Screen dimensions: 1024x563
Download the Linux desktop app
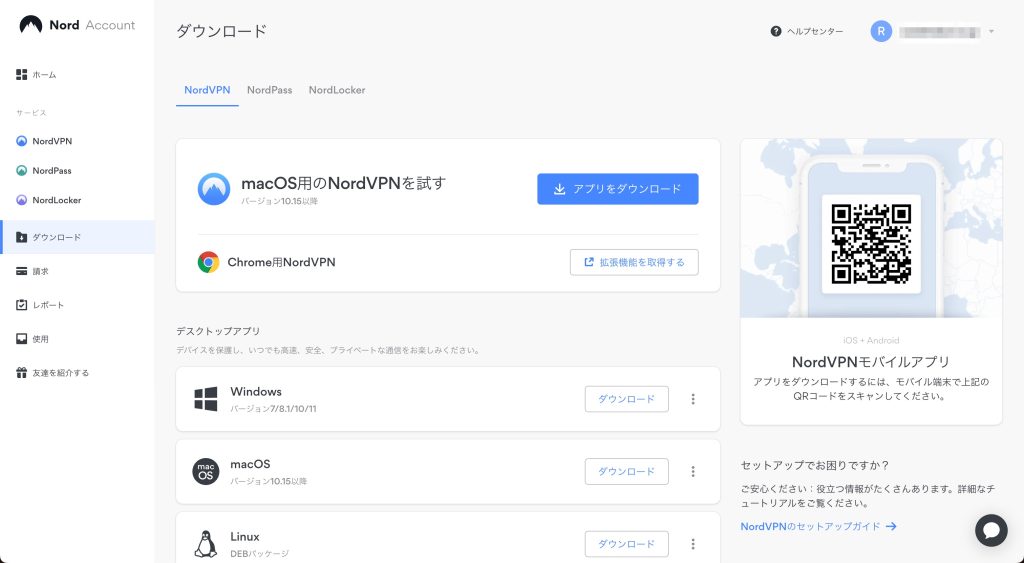pyautogui.click(x=626, y=544)
